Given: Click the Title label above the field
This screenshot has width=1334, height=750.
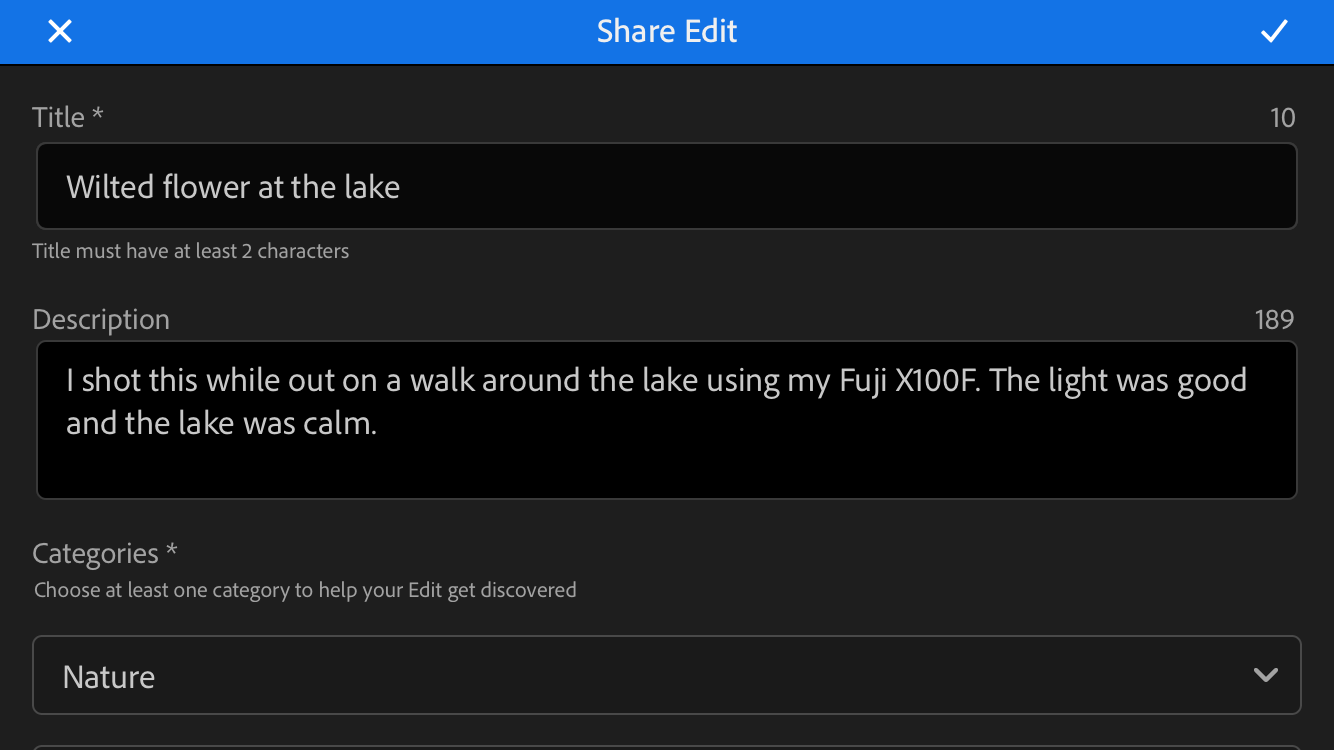Looking at the screenshot, I should point(67,117).
